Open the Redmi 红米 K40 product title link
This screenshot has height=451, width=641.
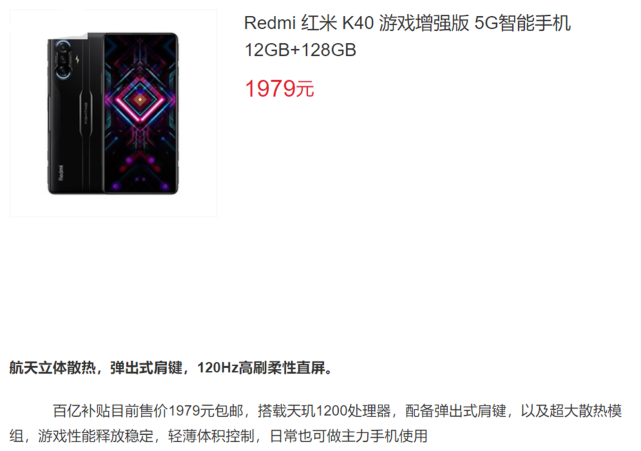tap(407, 23)
